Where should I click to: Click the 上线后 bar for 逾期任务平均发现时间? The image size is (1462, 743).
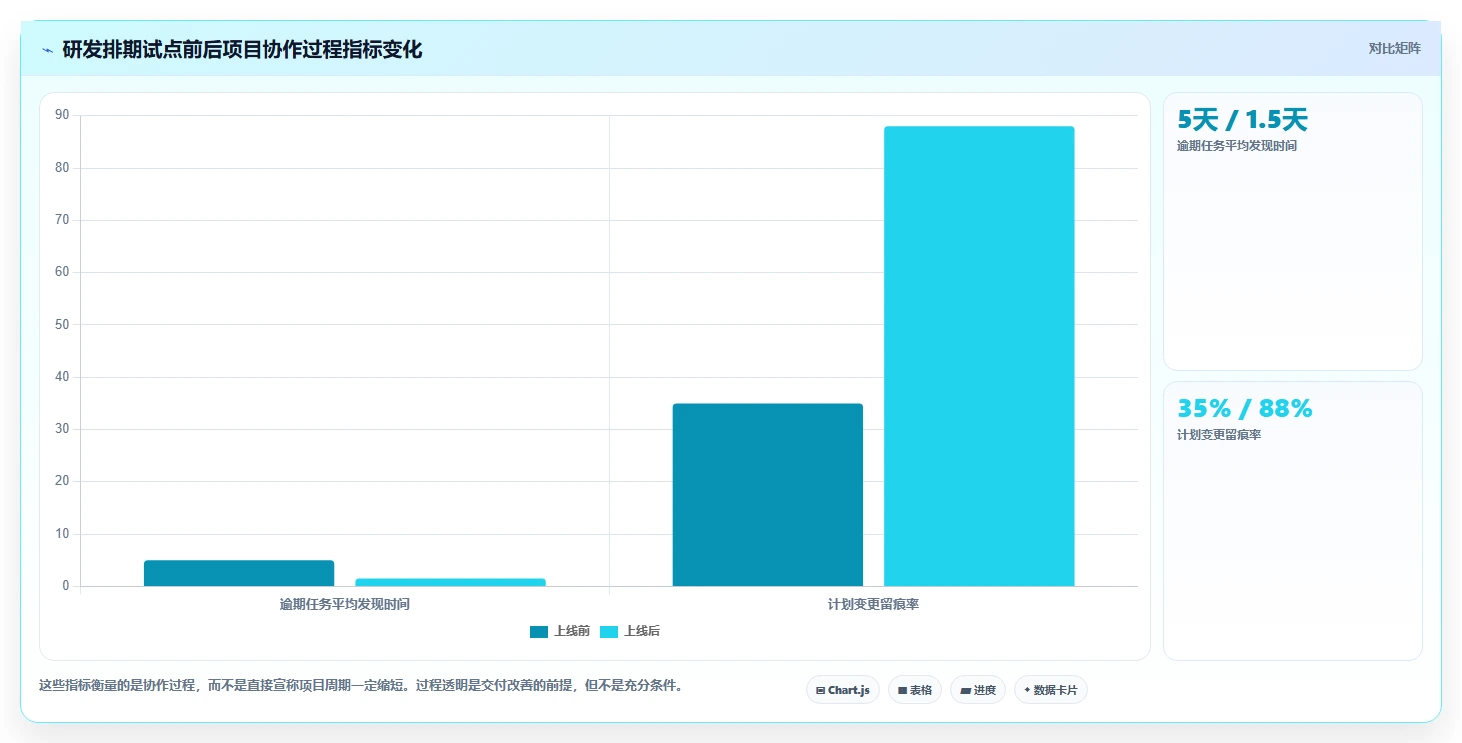coord(450,582)
